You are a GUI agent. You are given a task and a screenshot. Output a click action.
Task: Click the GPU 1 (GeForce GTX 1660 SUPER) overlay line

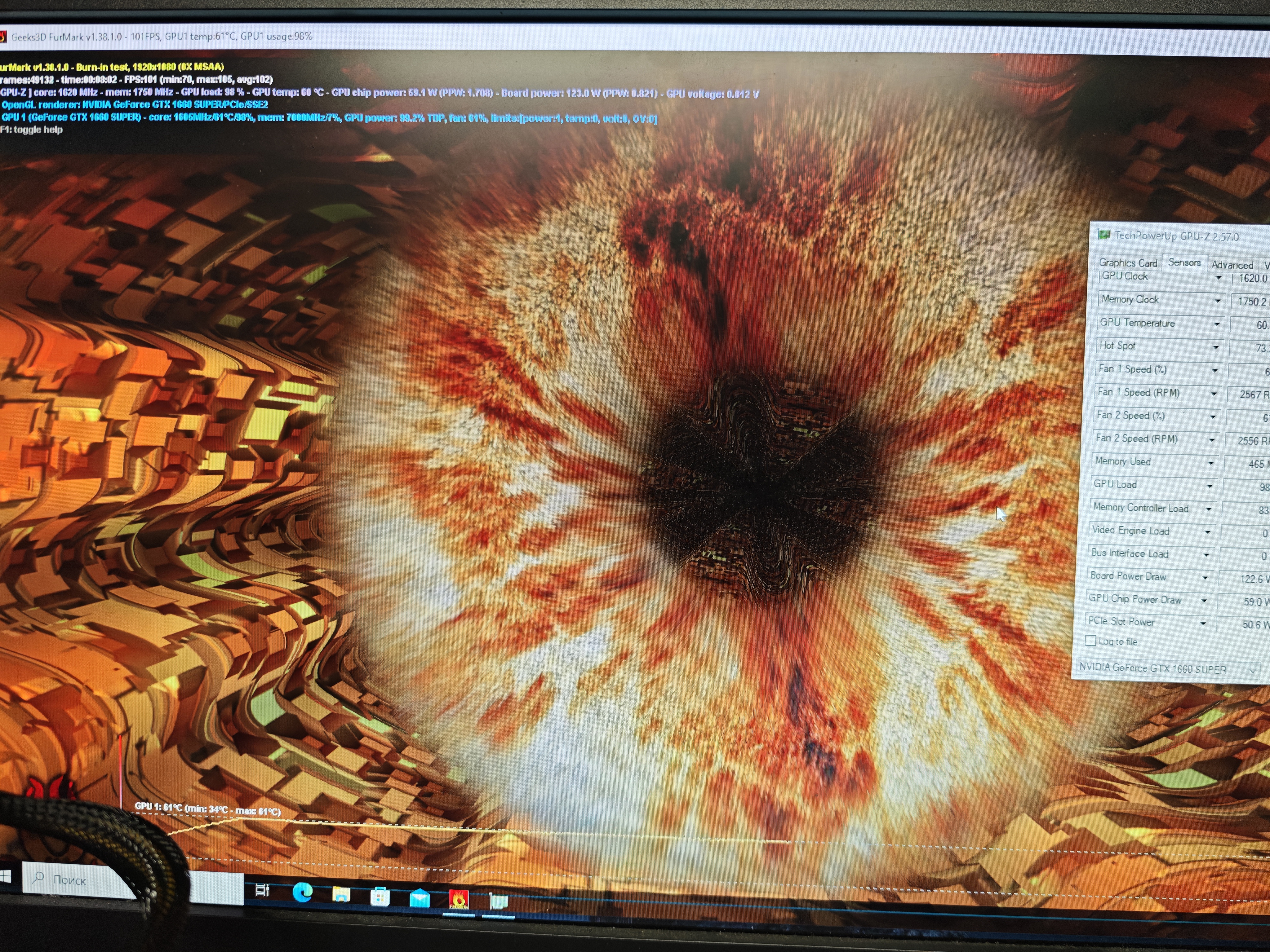(x=329, y=118)
